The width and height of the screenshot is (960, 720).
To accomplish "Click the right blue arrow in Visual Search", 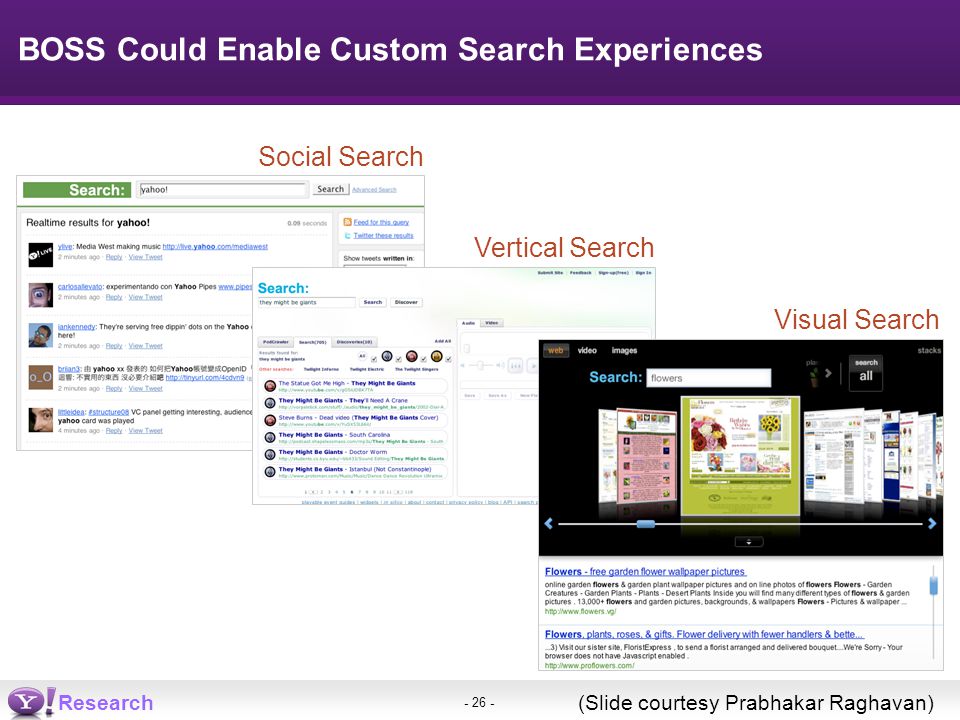I will pos(932,523).
